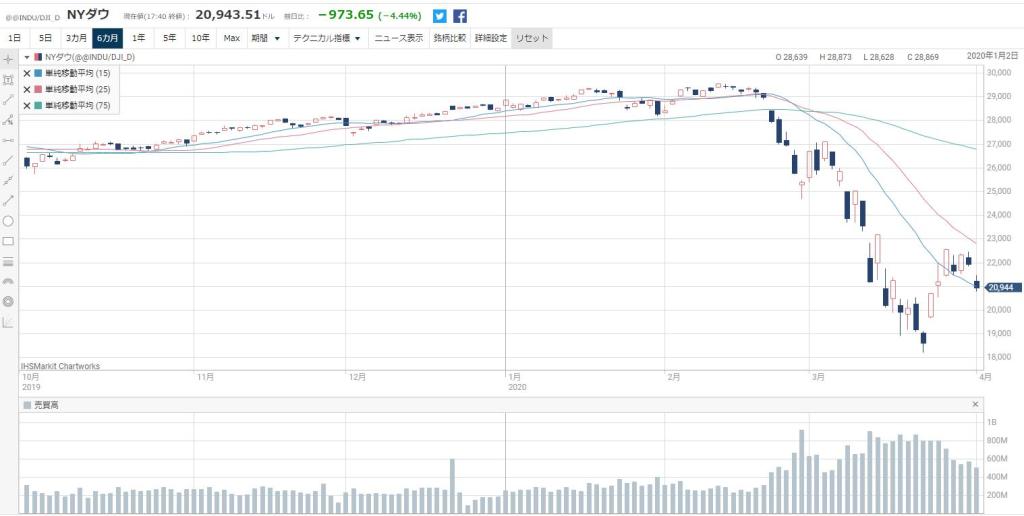Open the テクニカル指標 dropdown

(327, 38)
